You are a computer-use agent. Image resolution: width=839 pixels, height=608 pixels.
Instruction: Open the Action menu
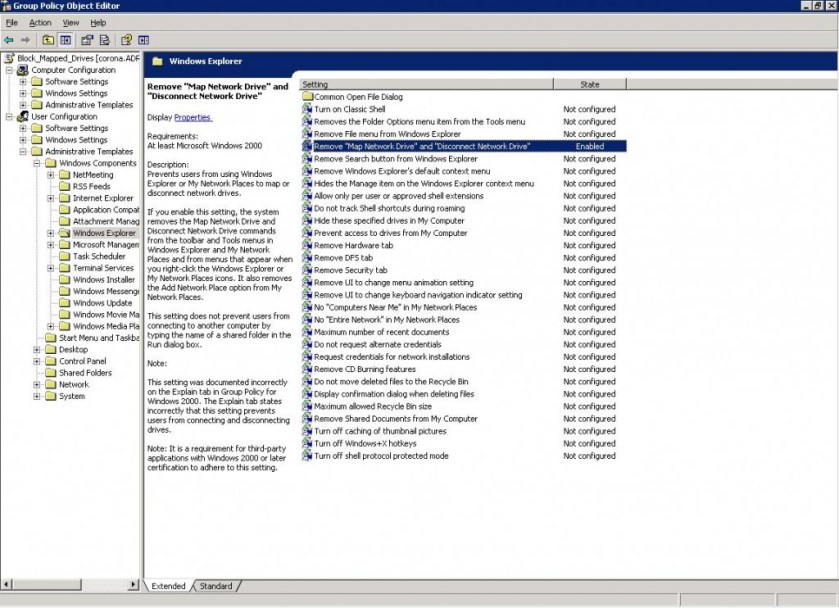tap(40, 22)
